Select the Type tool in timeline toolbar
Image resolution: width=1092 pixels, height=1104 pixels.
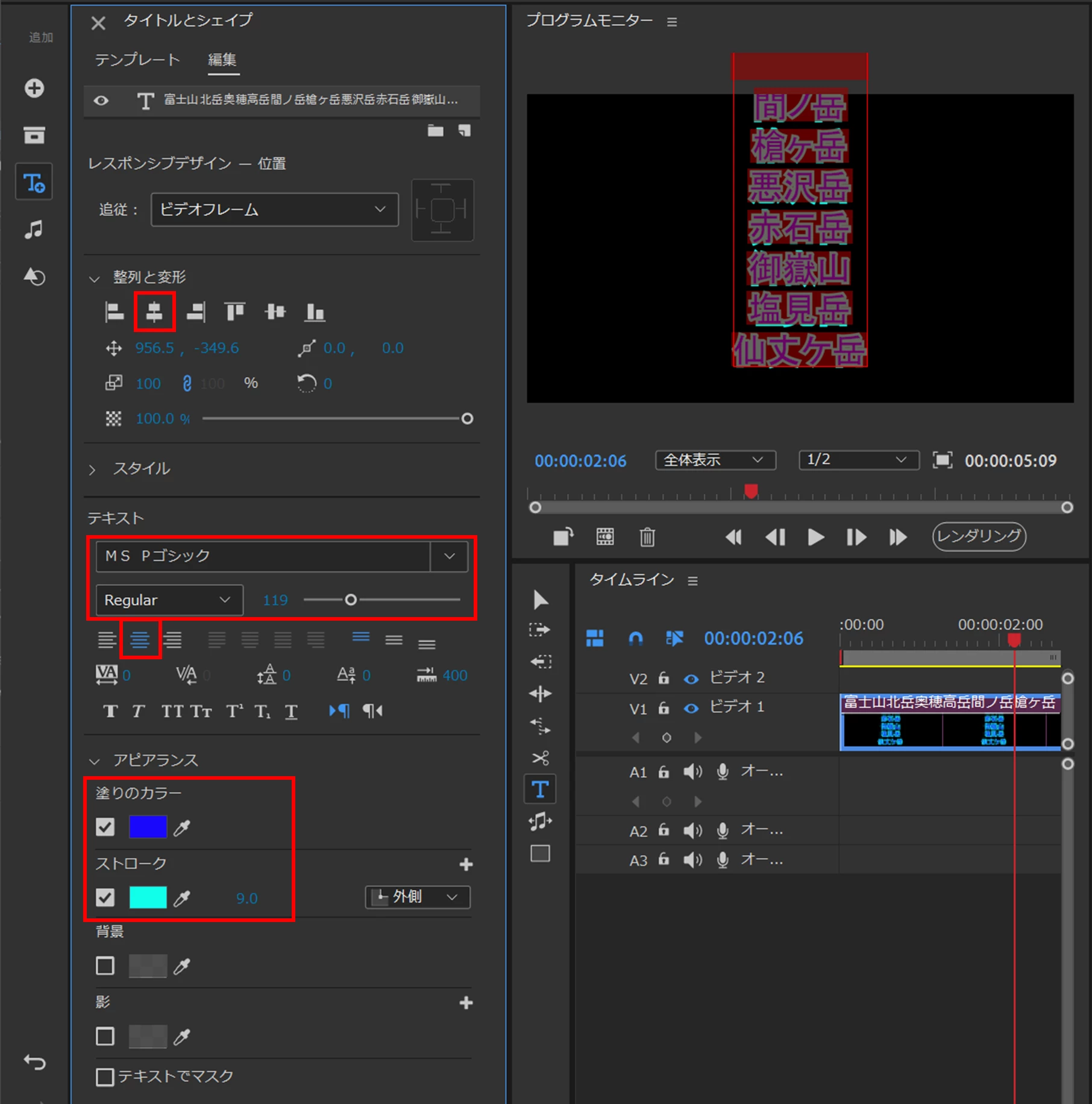click(x=540, y=789)
